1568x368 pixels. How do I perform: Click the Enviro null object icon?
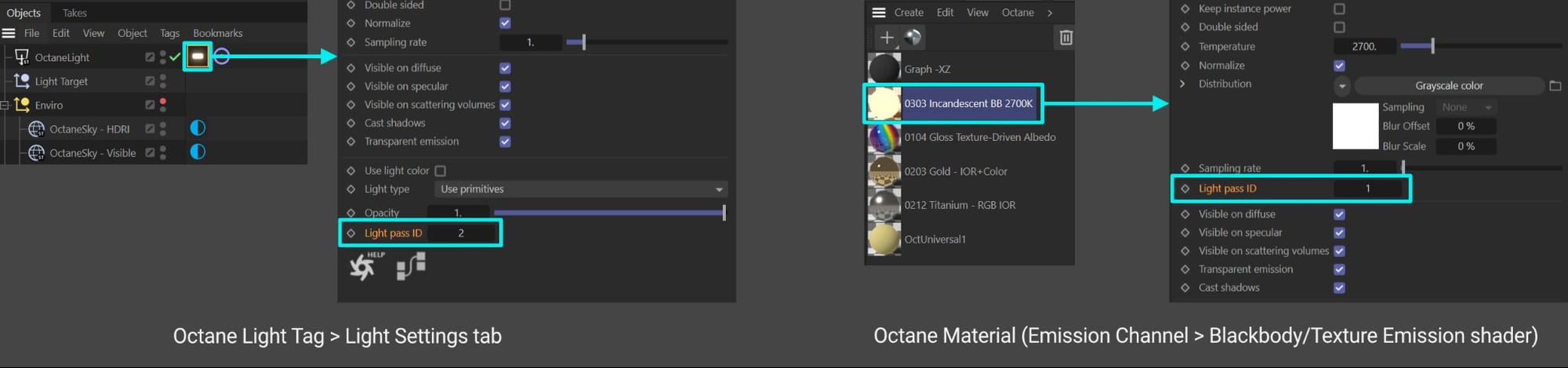[22, 104]
